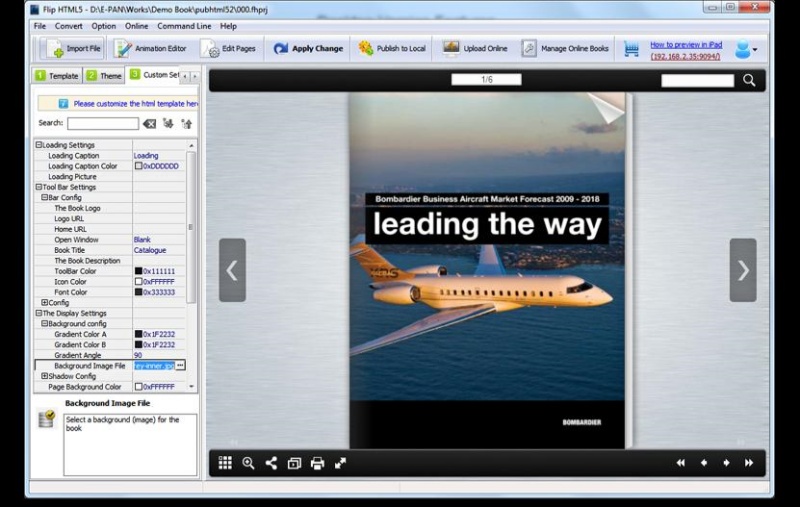Click the print icon in the viewer bar
Image resolution: width=800 pixels, height=507 pixels.
point(317,463)
